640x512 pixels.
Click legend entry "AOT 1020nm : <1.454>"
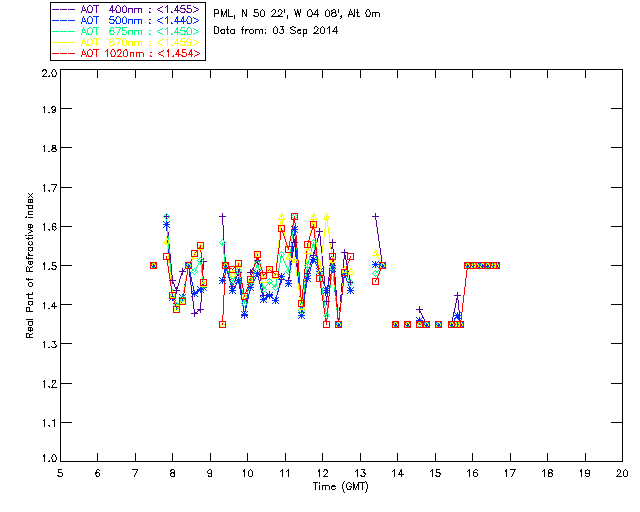tap(126, 53)
